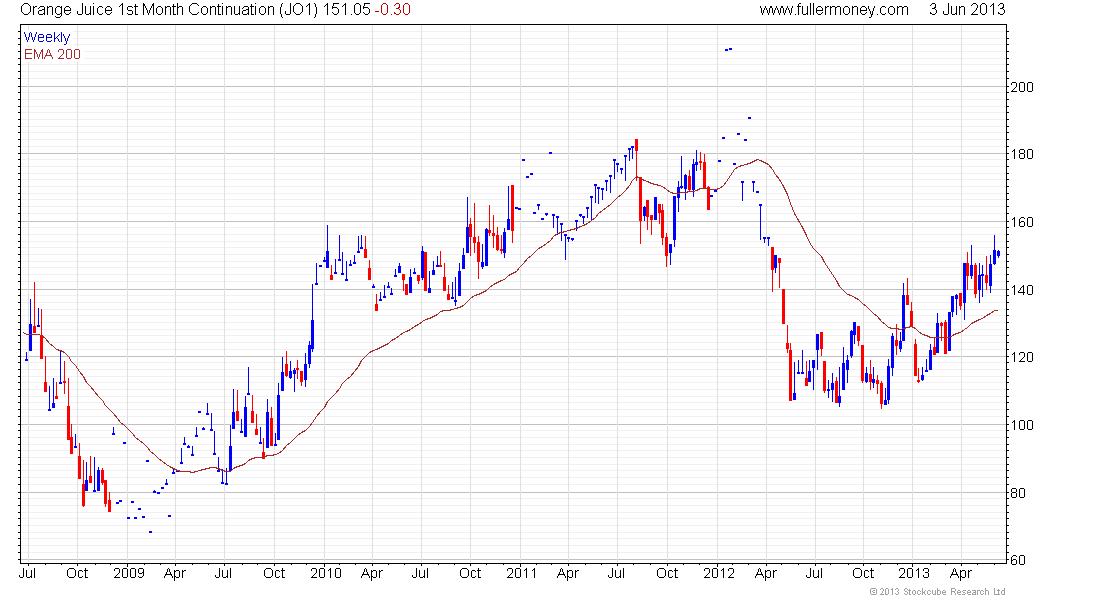Screen dimensions: 1100x600
Task: Click the 60 price axis label
Action: (x=1017, y=560)
